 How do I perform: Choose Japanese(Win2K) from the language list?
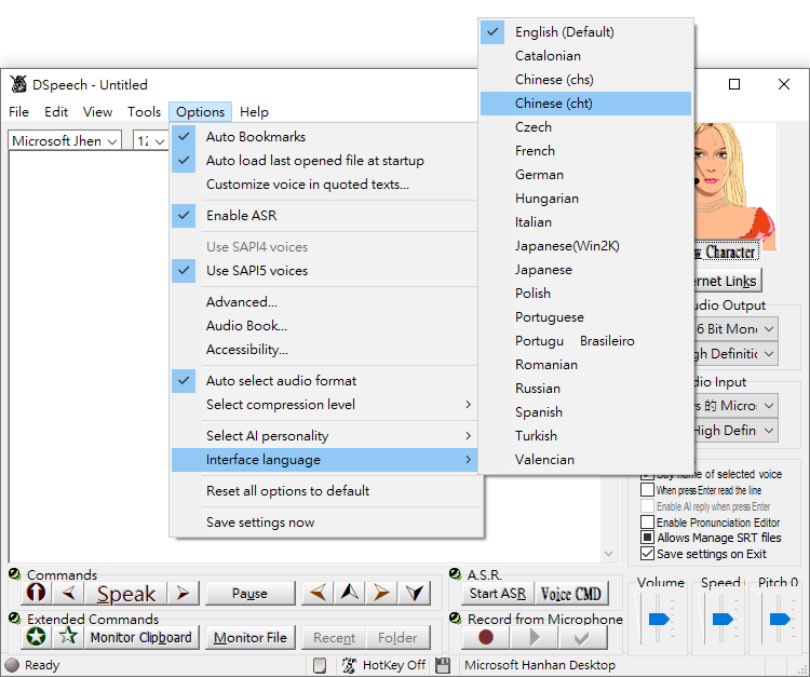tap(586, 246)
